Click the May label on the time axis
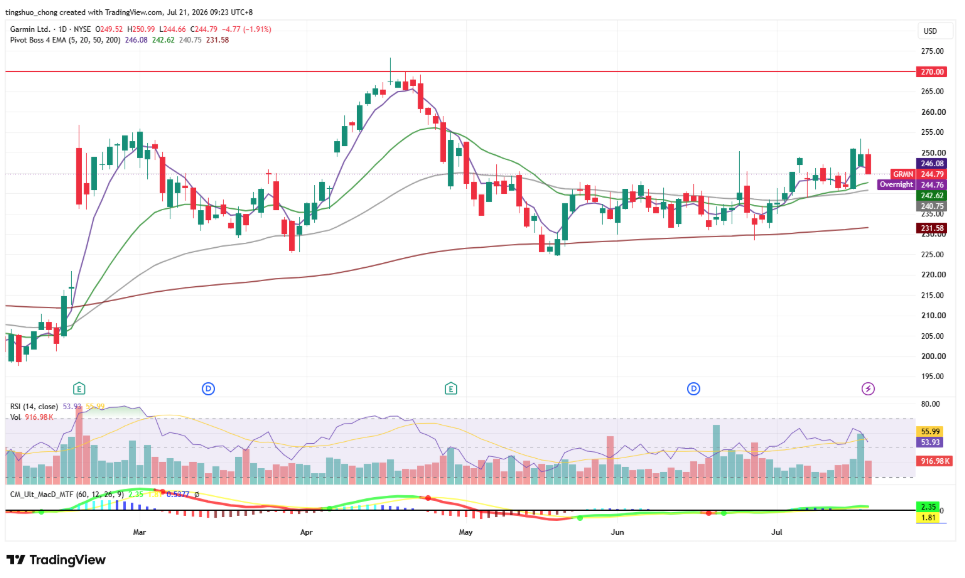 (465, 532)
